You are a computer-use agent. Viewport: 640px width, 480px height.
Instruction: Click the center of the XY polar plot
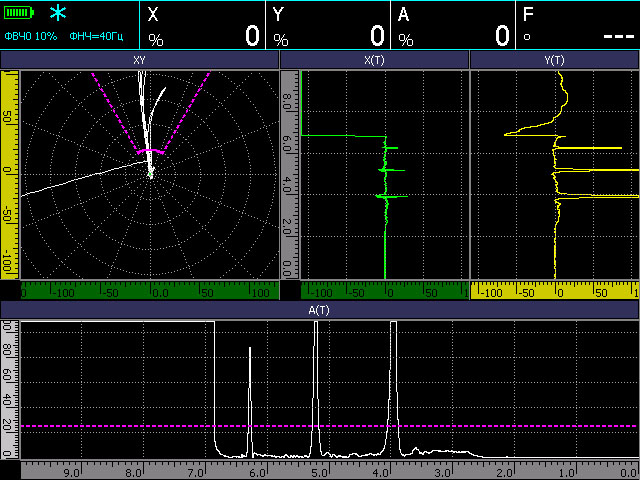point(150,174)
